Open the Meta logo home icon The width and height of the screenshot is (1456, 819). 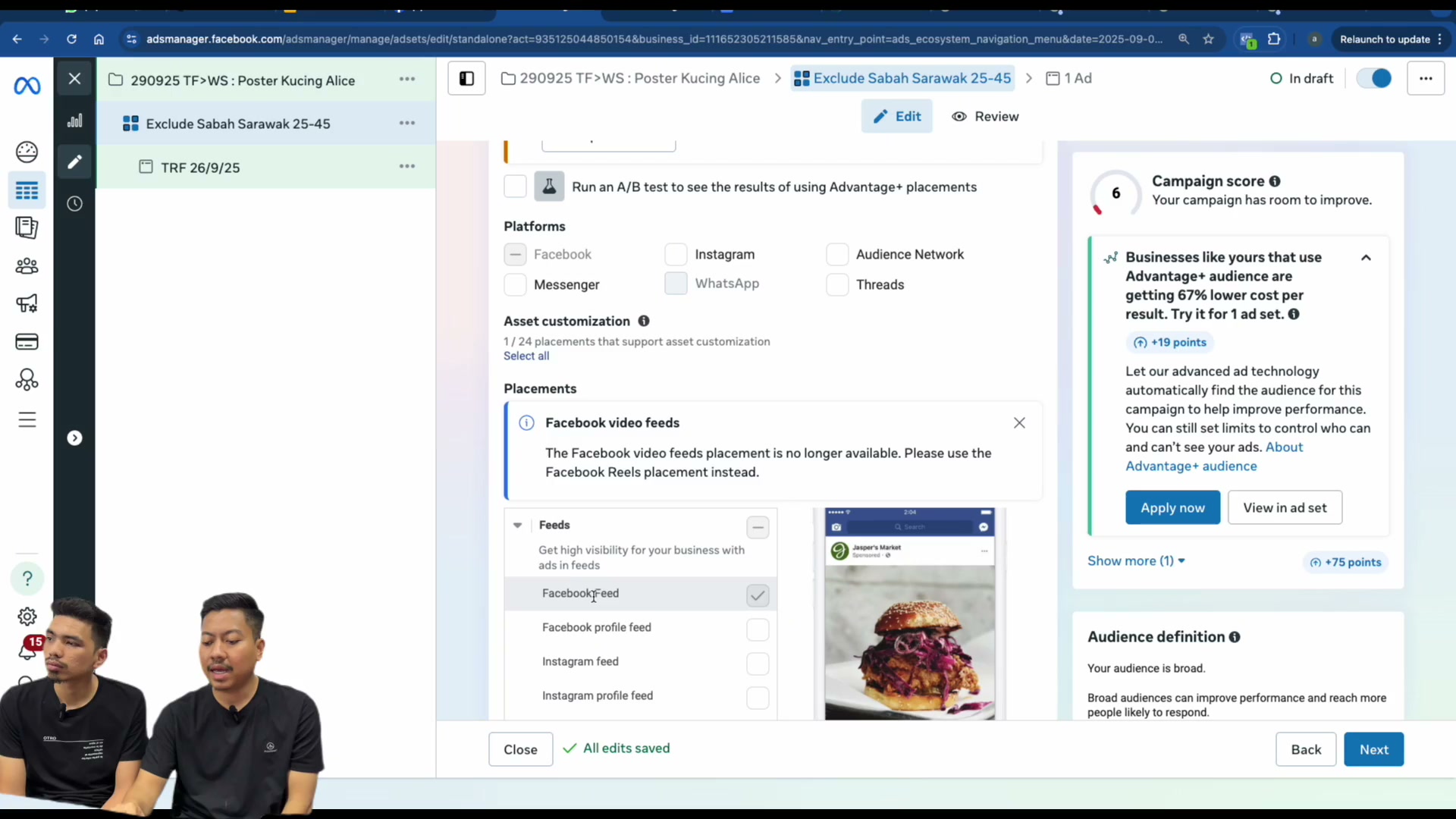point(27,86)
